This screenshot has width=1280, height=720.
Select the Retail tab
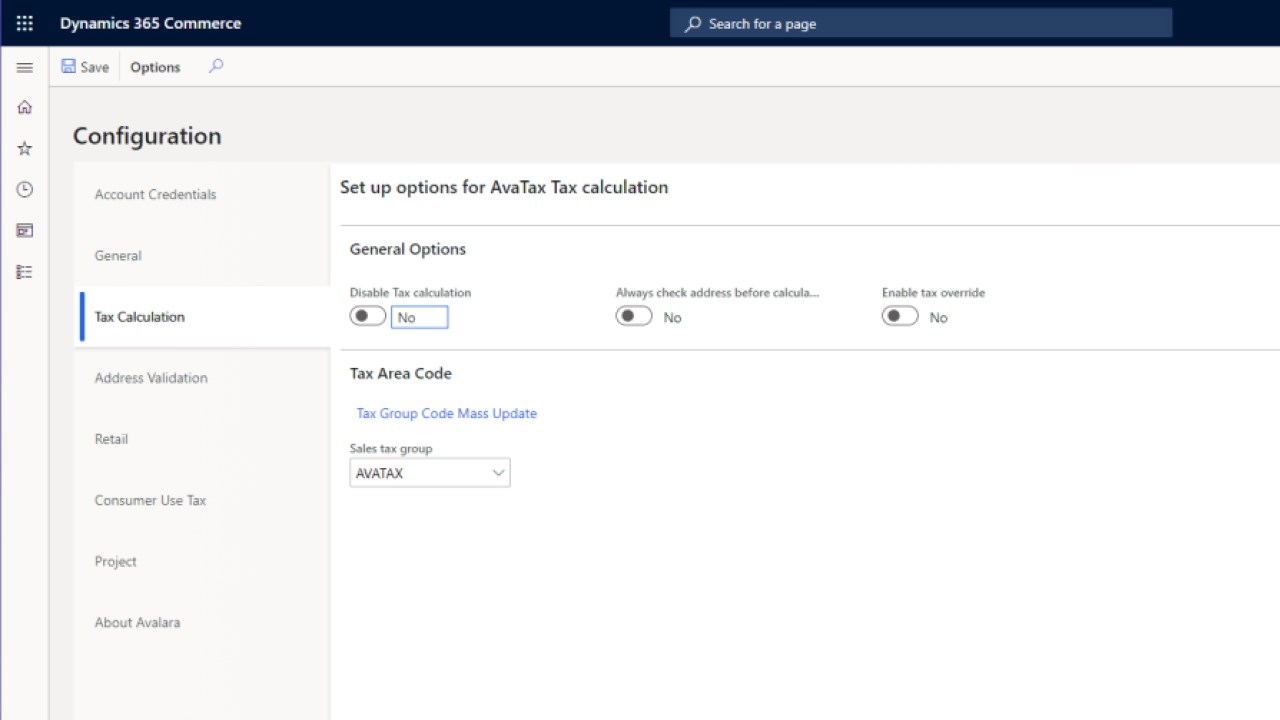202,438
